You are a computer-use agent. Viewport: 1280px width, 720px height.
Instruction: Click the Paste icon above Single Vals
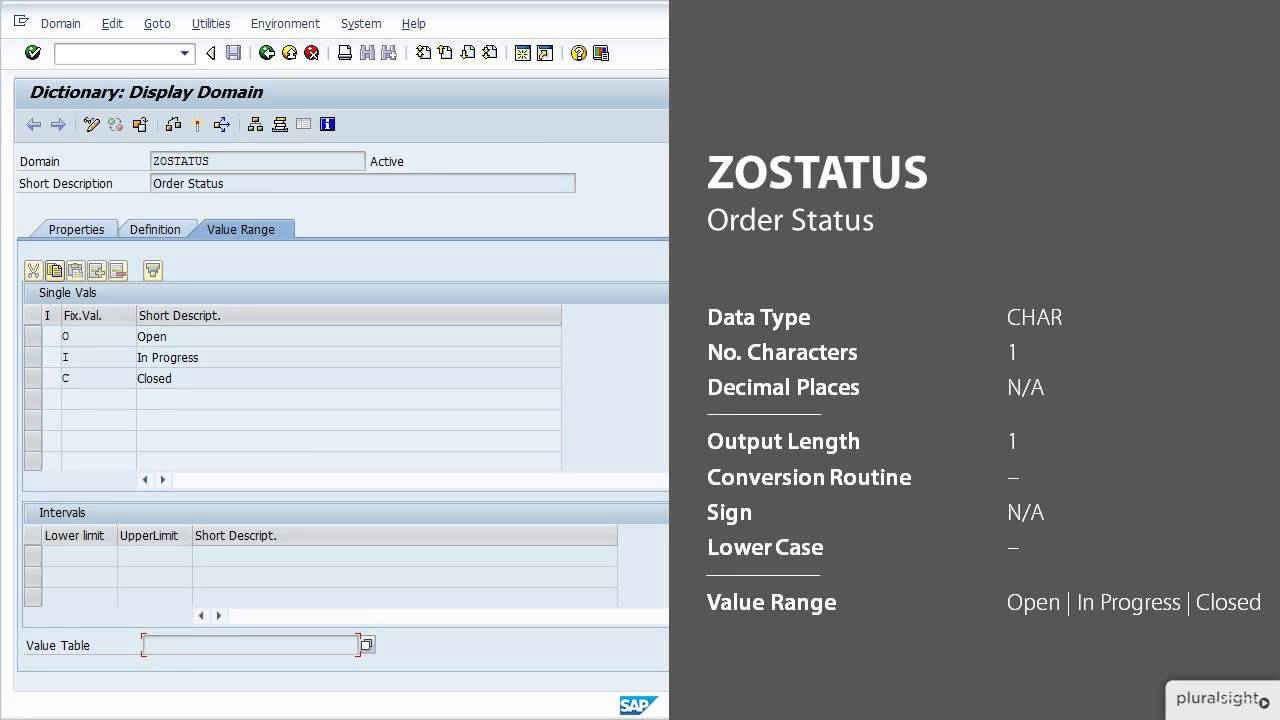click(x=75, y=270)
